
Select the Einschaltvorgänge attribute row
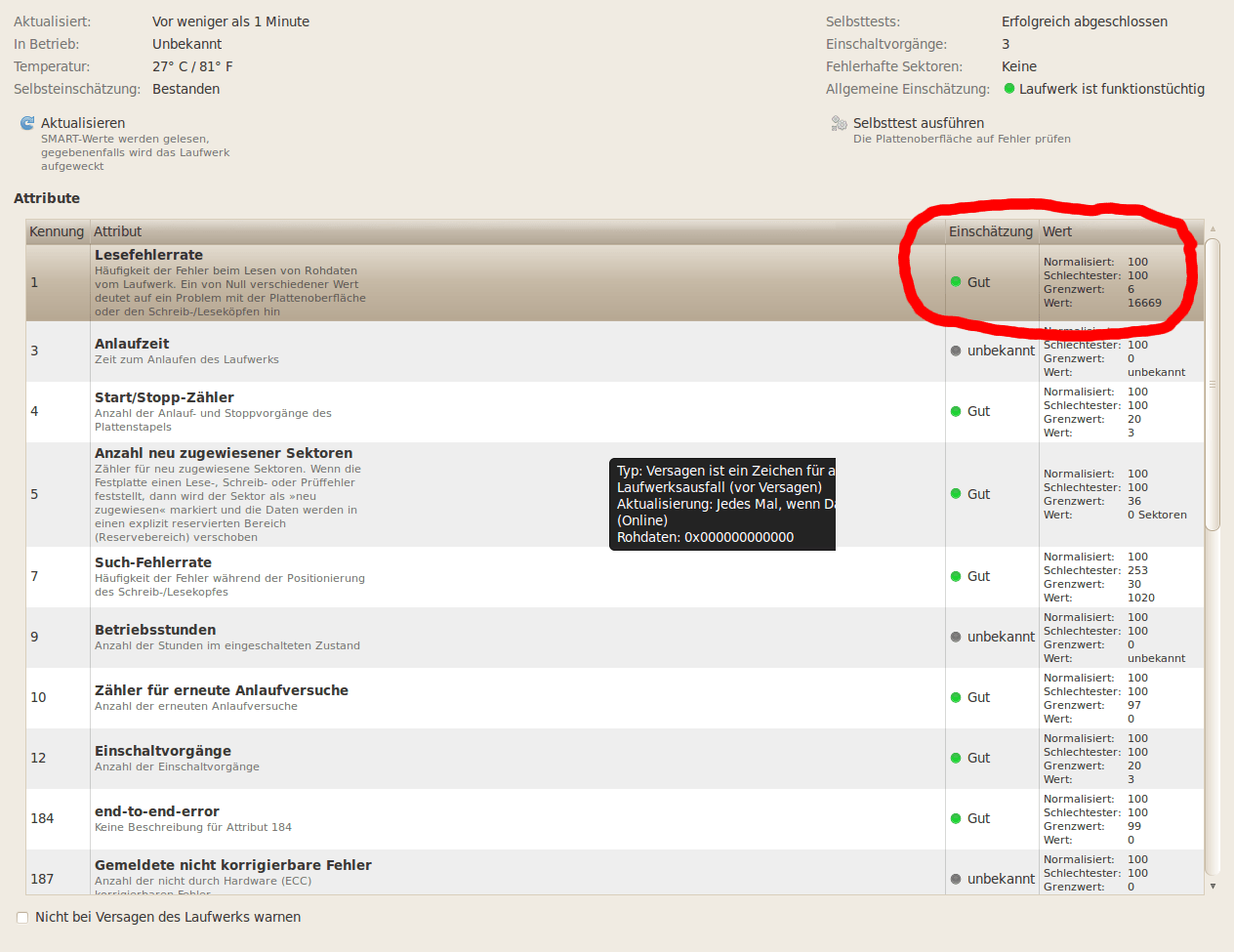[615, 759]
